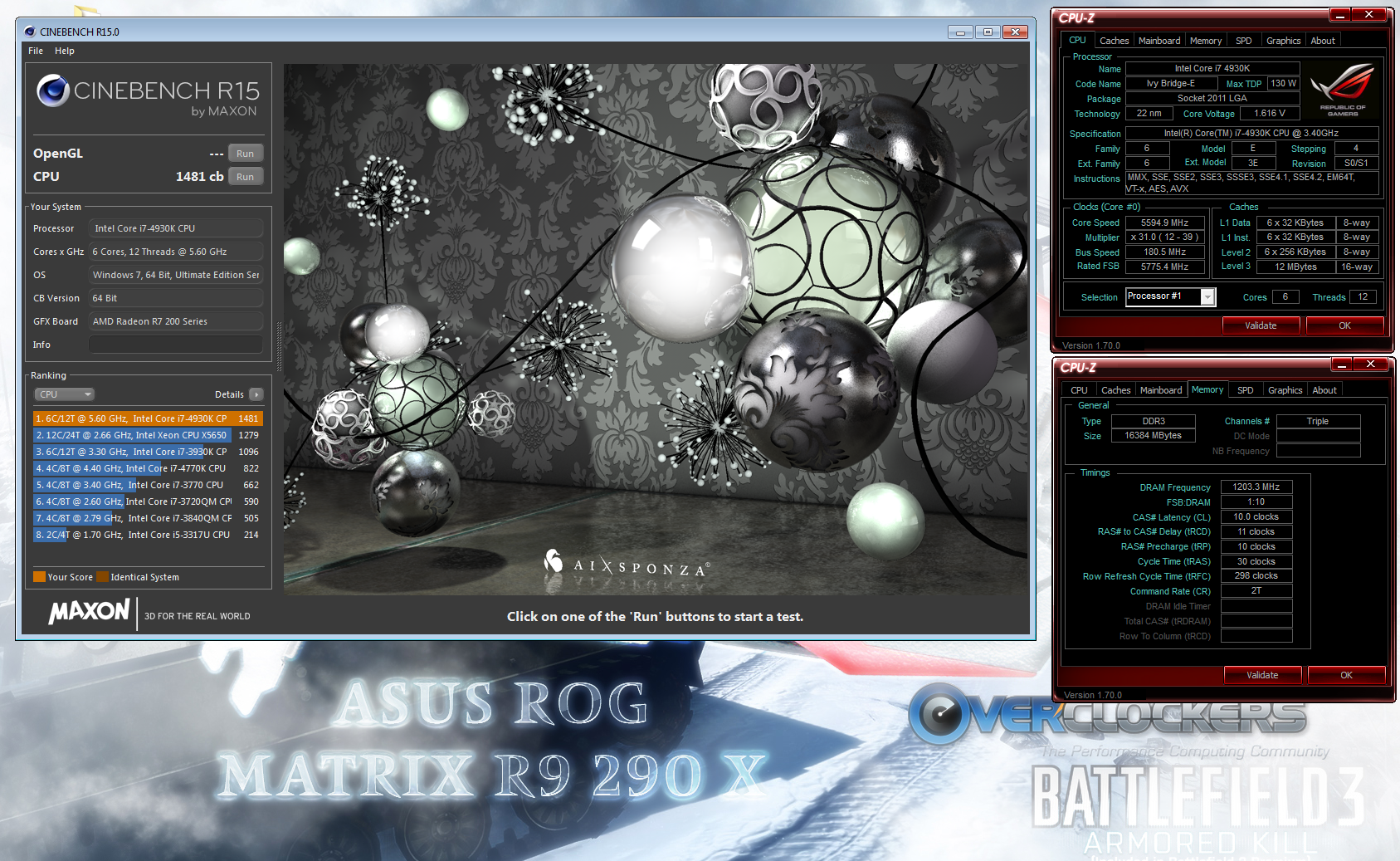This screenshot has width=1400, height=861.
Task: Switch to CPU tab in lower CPU-Z window
Action: [1079, 390]
